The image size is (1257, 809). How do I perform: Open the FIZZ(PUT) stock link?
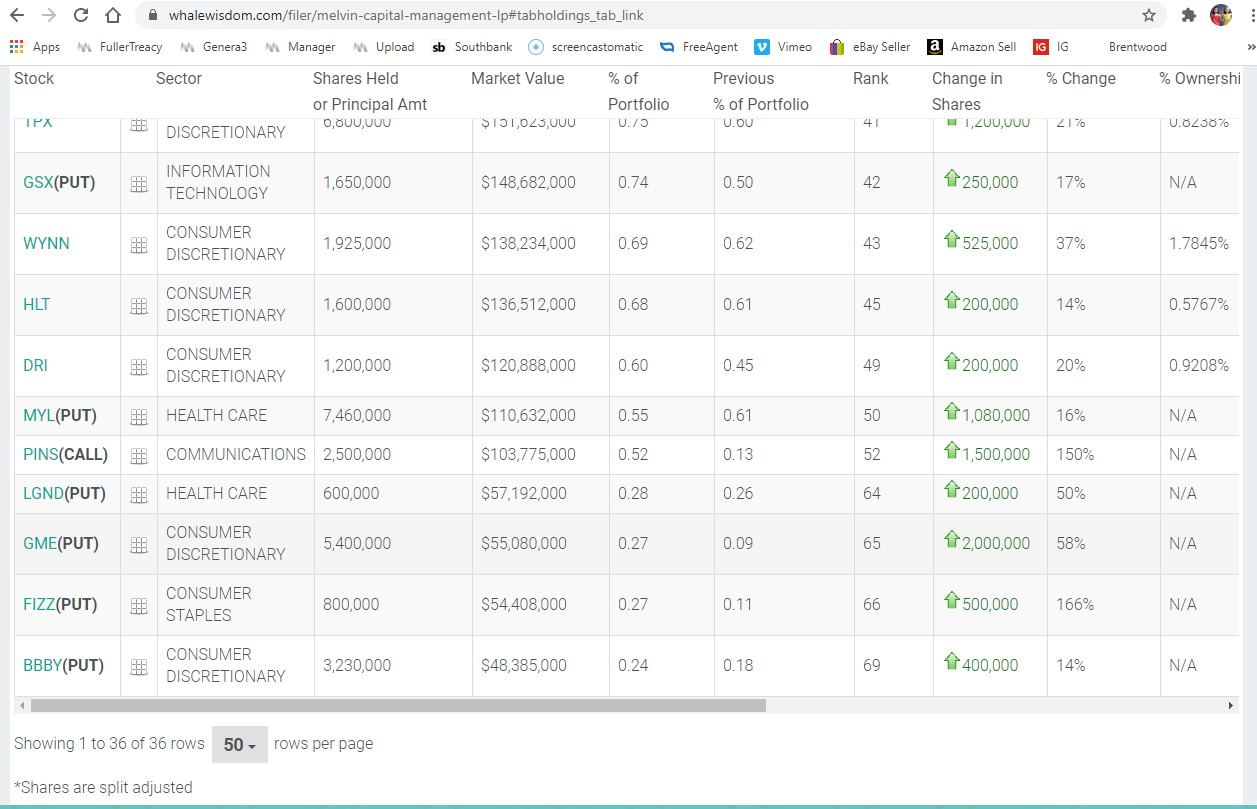[x=60, y=604]
